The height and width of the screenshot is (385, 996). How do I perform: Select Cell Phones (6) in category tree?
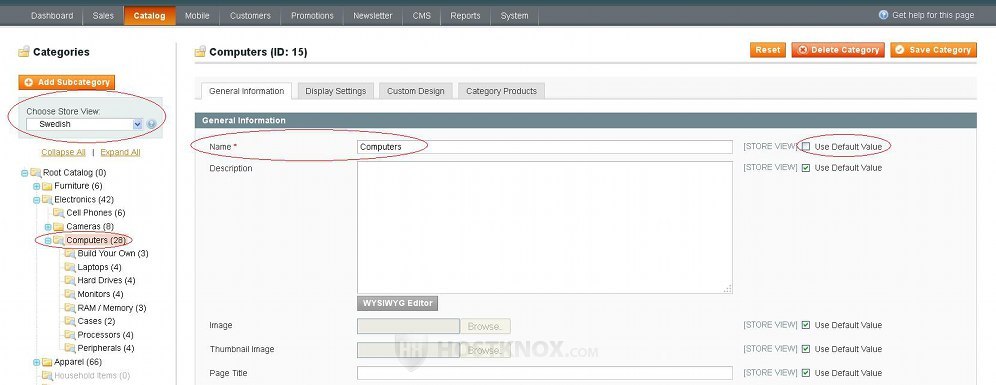tap(96, 213)
